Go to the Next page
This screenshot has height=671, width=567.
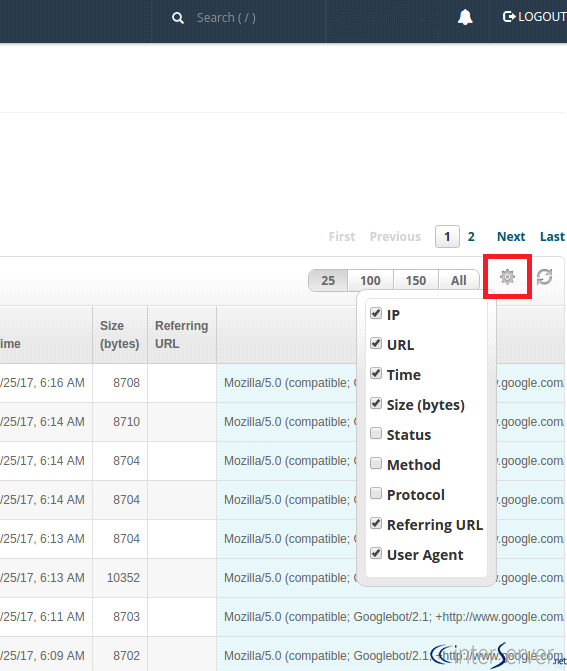click(511, 237)
